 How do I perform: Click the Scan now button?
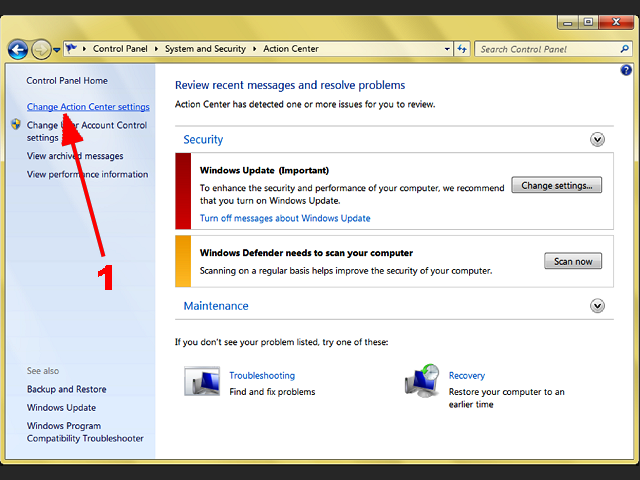point(573,261)
